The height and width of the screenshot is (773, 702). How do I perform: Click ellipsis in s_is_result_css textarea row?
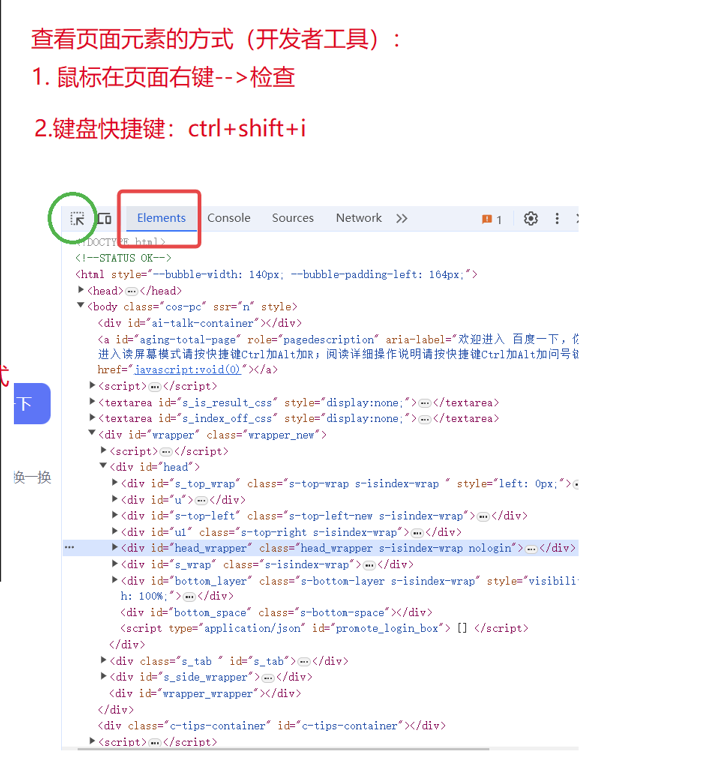tap(424, 403)
